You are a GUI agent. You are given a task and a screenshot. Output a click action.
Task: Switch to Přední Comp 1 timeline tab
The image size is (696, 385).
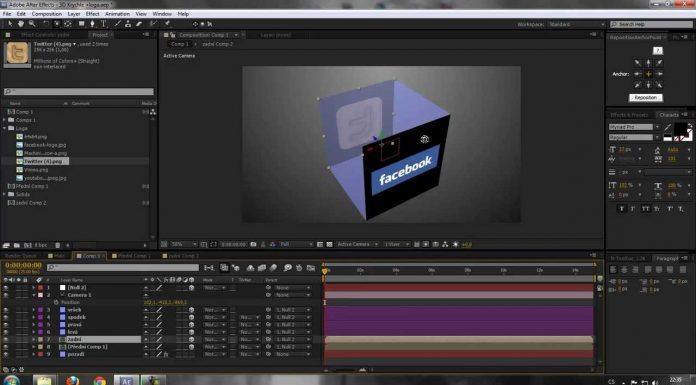click(131, 256)
